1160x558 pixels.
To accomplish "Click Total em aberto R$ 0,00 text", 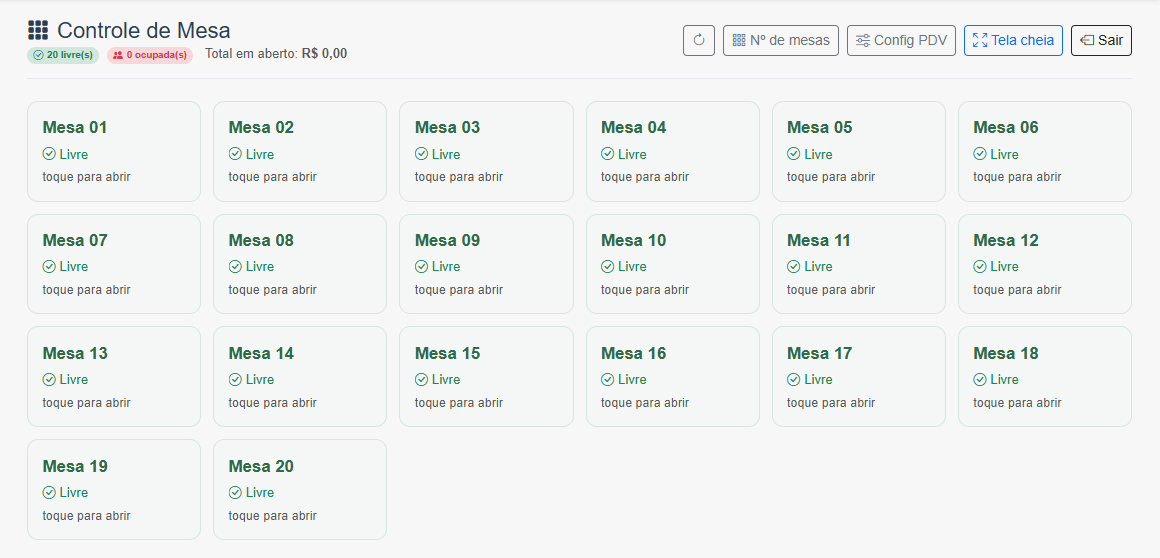I will [x=276, y=53].
